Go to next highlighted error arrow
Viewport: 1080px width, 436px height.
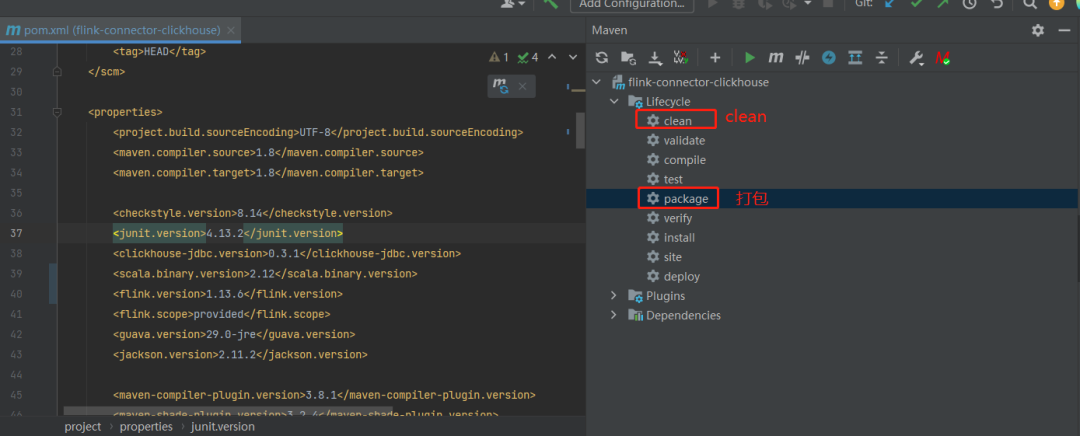tap(572, 57)
